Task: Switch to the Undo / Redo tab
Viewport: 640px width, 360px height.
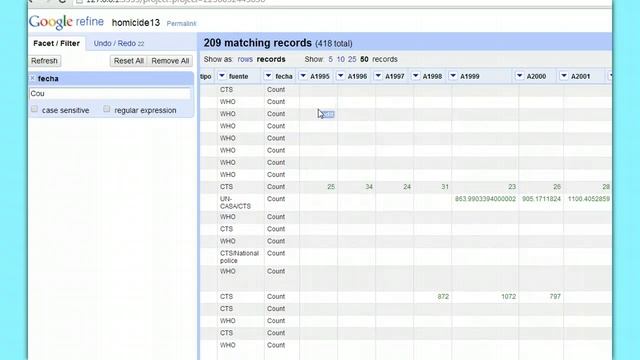Action: (x=119, y=43)
